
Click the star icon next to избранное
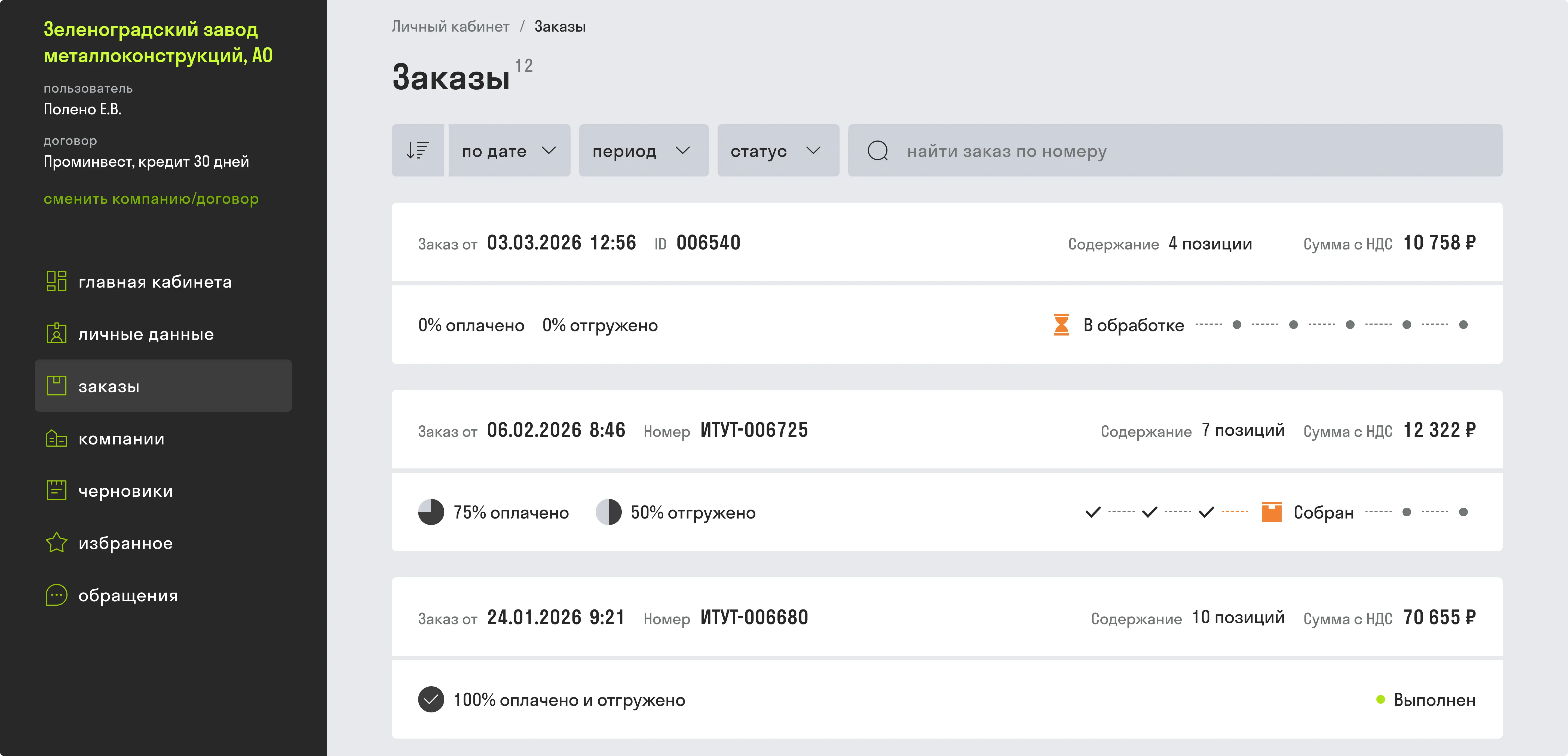[57, 543]
